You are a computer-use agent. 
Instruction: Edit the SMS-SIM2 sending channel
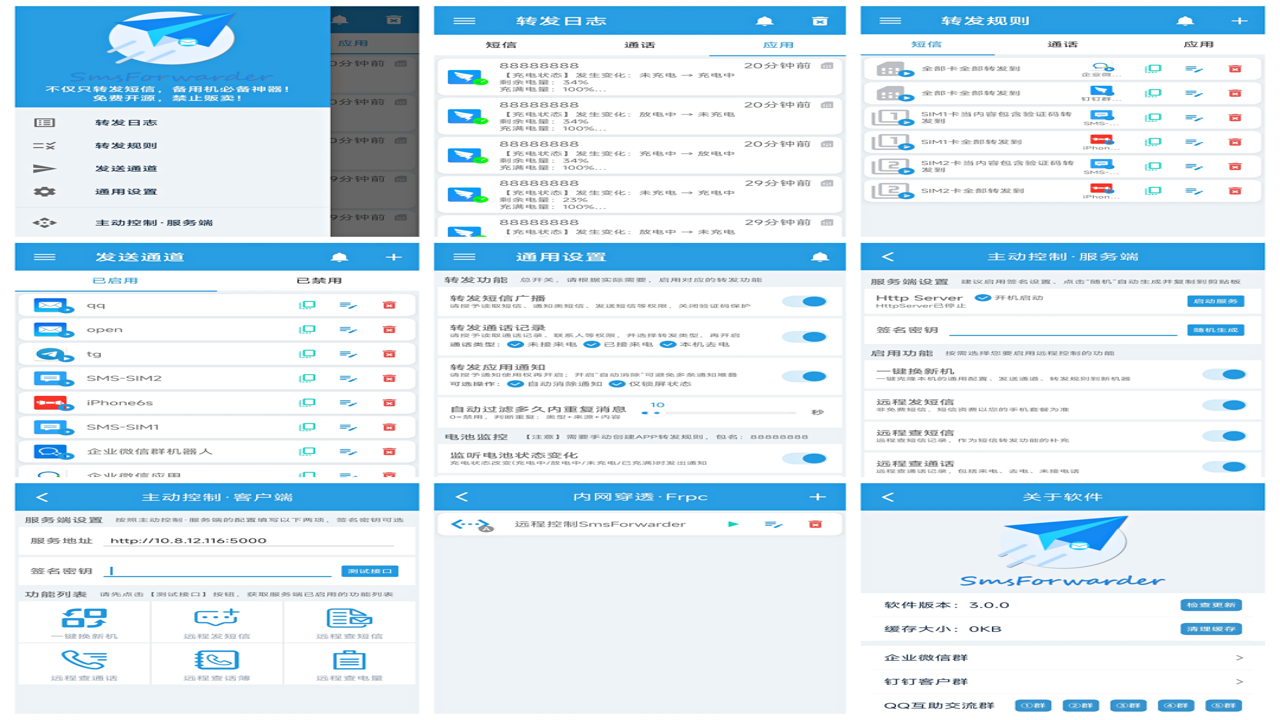[x=348, y=379]
